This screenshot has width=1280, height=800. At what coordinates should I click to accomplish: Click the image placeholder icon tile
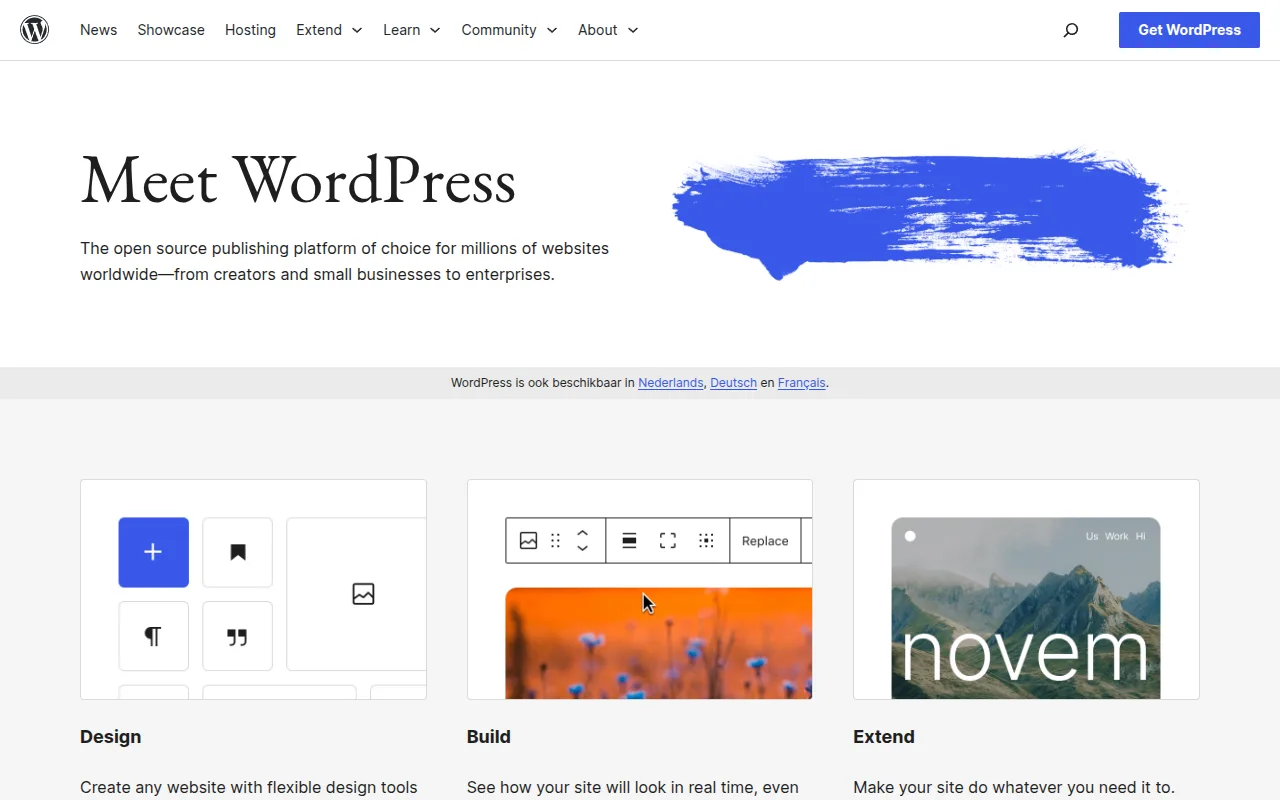[363, 594]
